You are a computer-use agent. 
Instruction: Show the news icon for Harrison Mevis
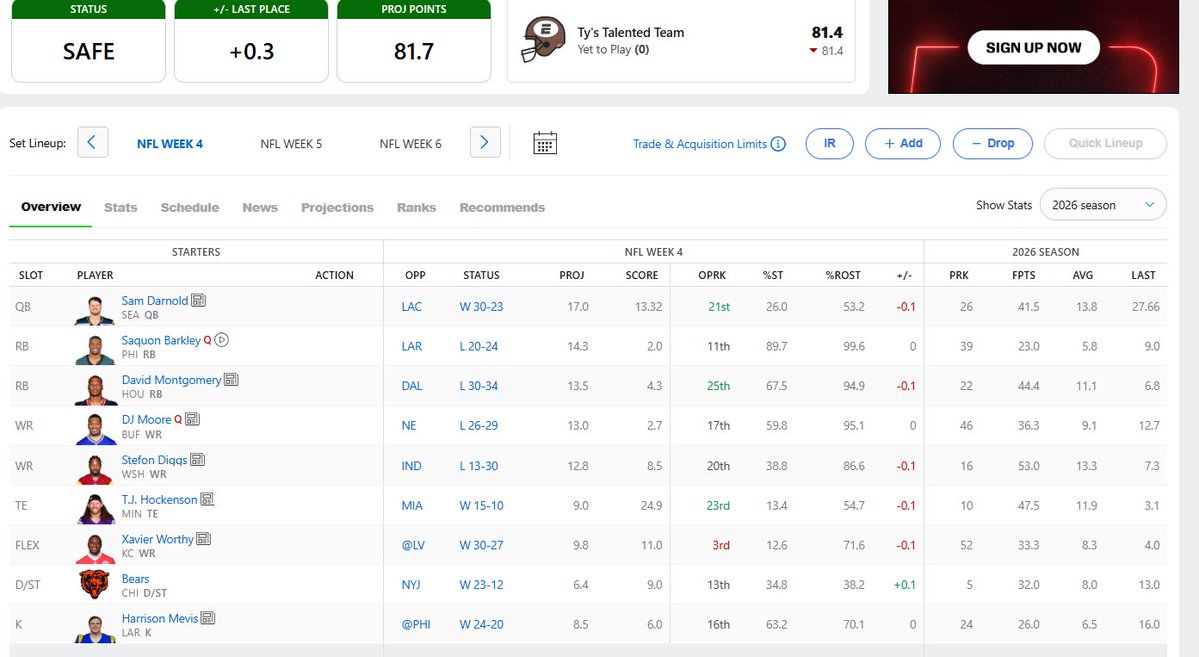208,618
